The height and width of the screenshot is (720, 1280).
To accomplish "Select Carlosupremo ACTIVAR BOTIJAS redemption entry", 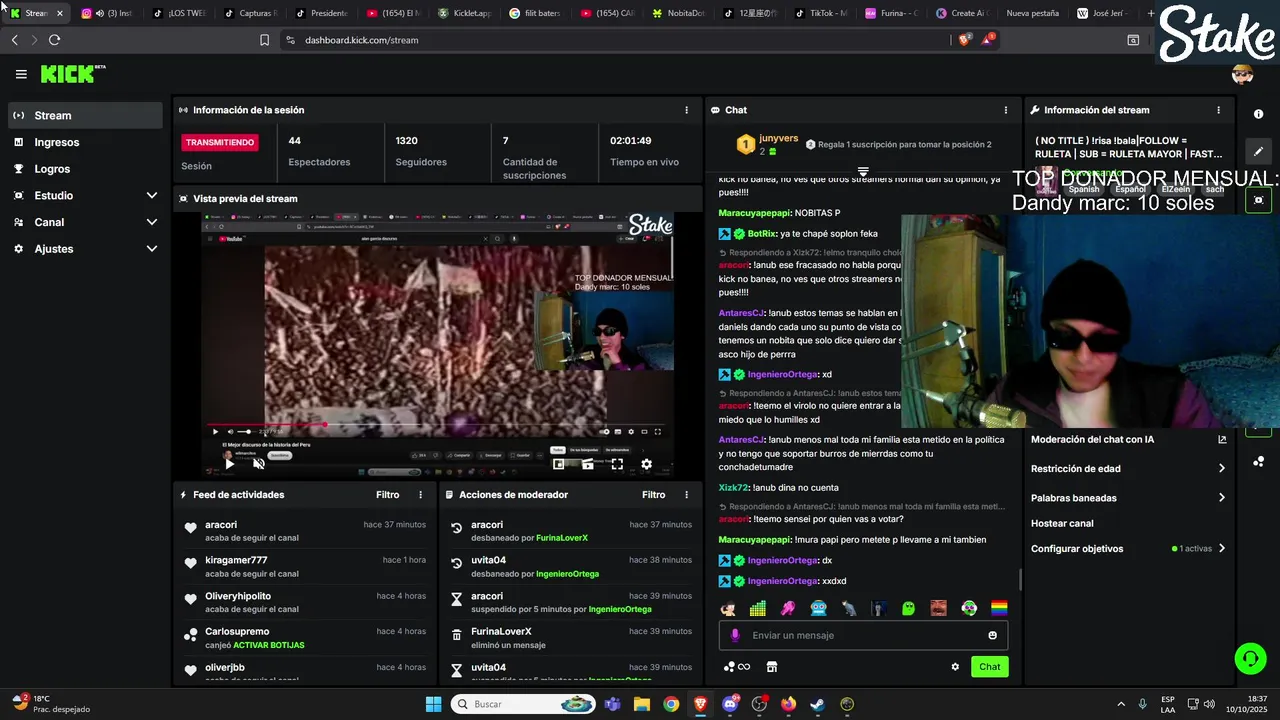I will click(305, 638).
